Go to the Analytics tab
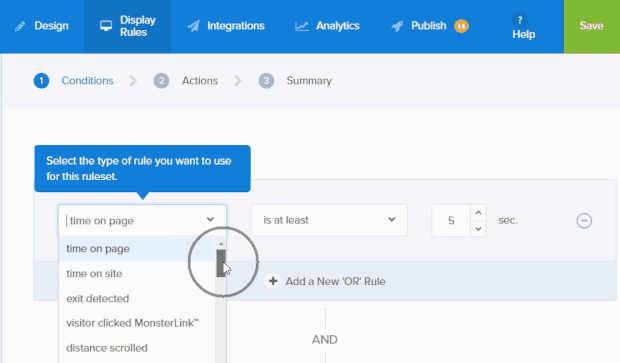The height and width of the screenshot is (363, 620). click(327, 26)
